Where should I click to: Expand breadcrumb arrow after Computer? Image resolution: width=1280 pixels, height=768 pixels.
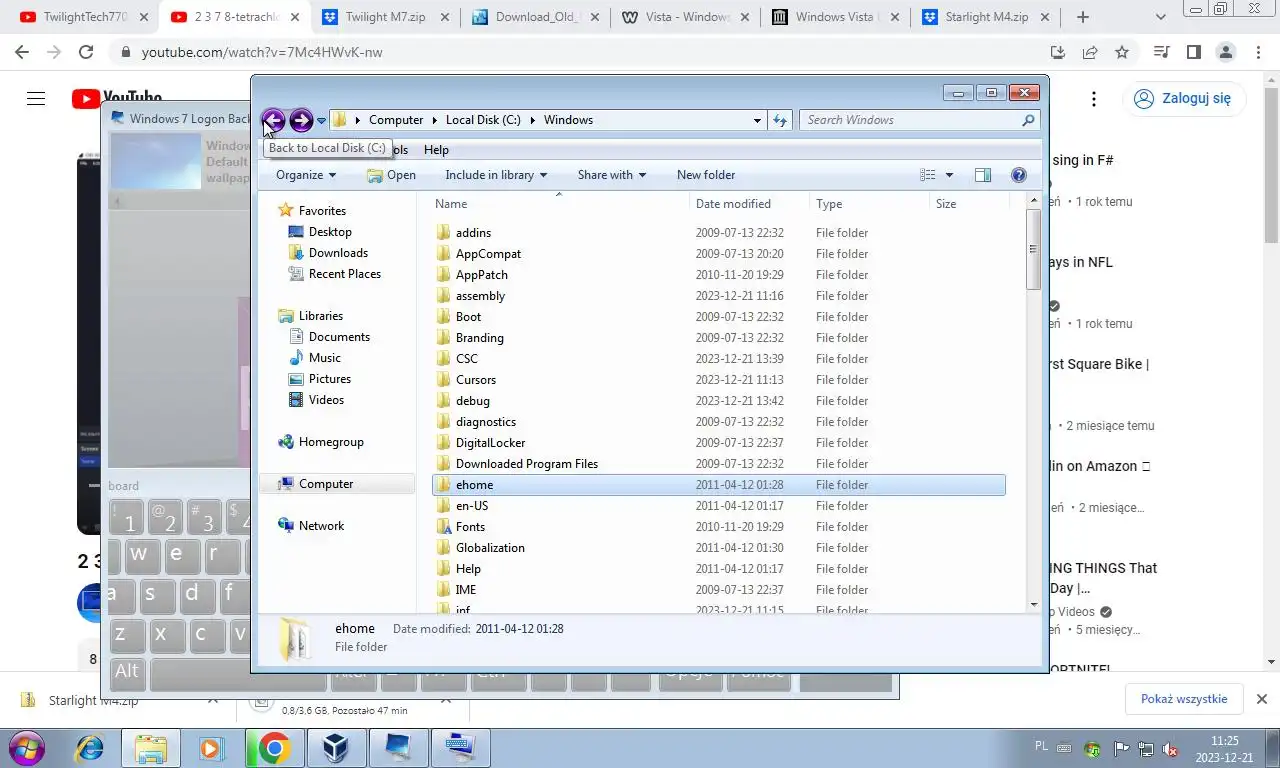click(435, 120)
